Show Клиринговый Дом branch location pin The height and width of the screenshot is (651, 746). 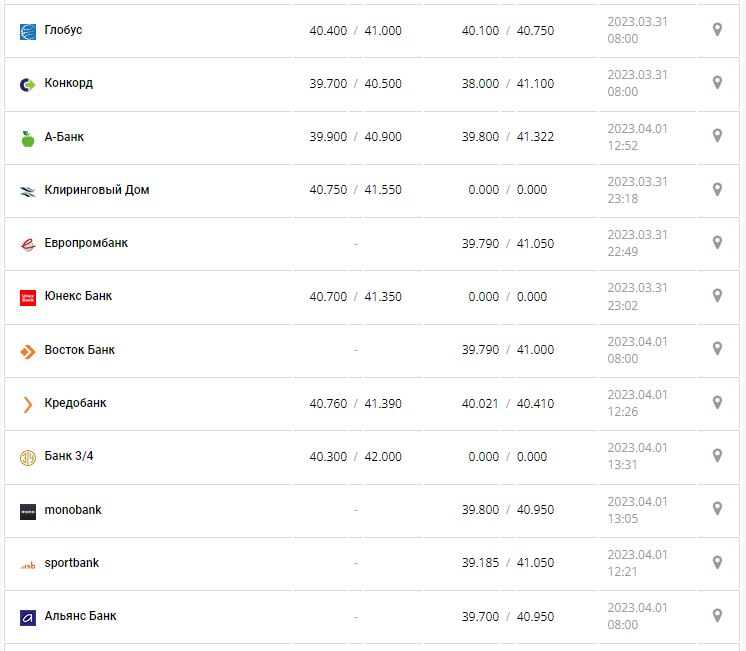(x=717, y=189)
